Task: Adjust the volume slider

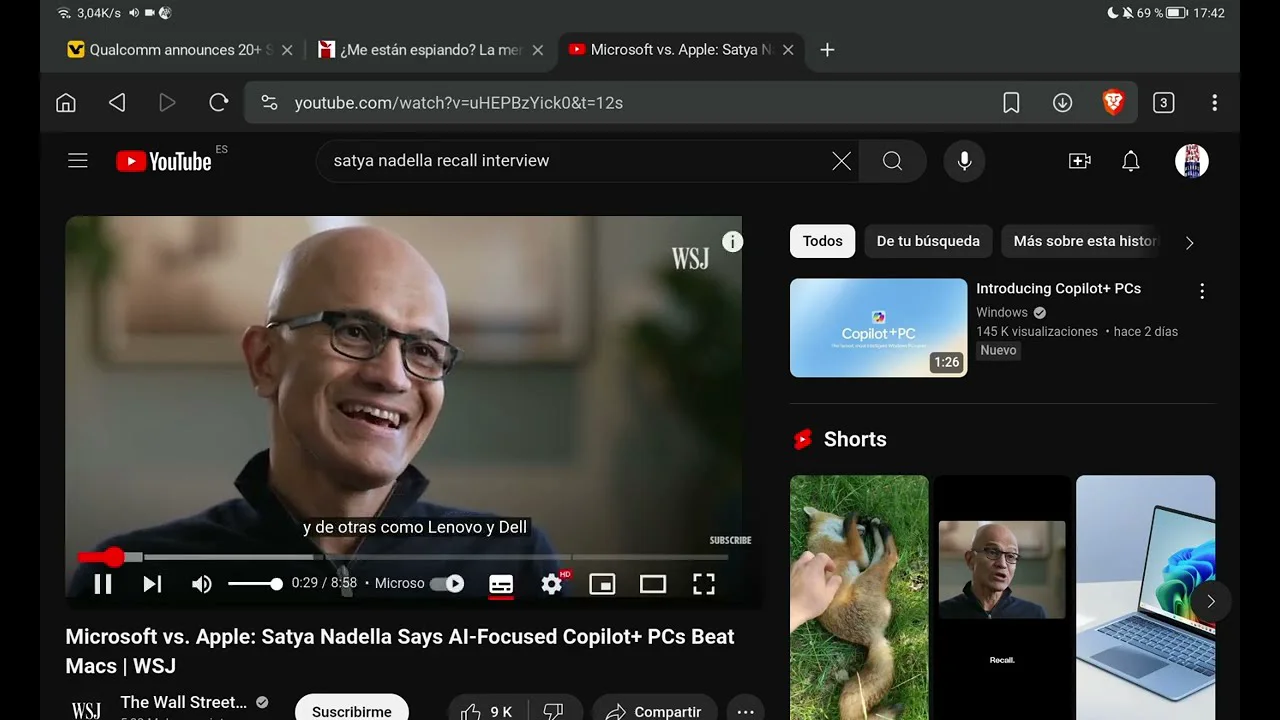Action: (255, 584)
